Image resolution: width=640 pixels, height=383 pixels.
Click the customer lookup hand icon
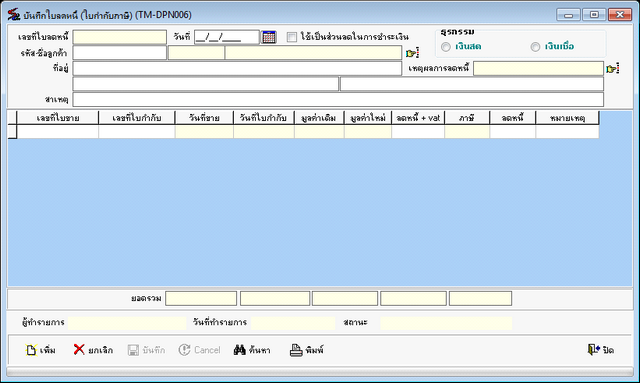(412, 53)
